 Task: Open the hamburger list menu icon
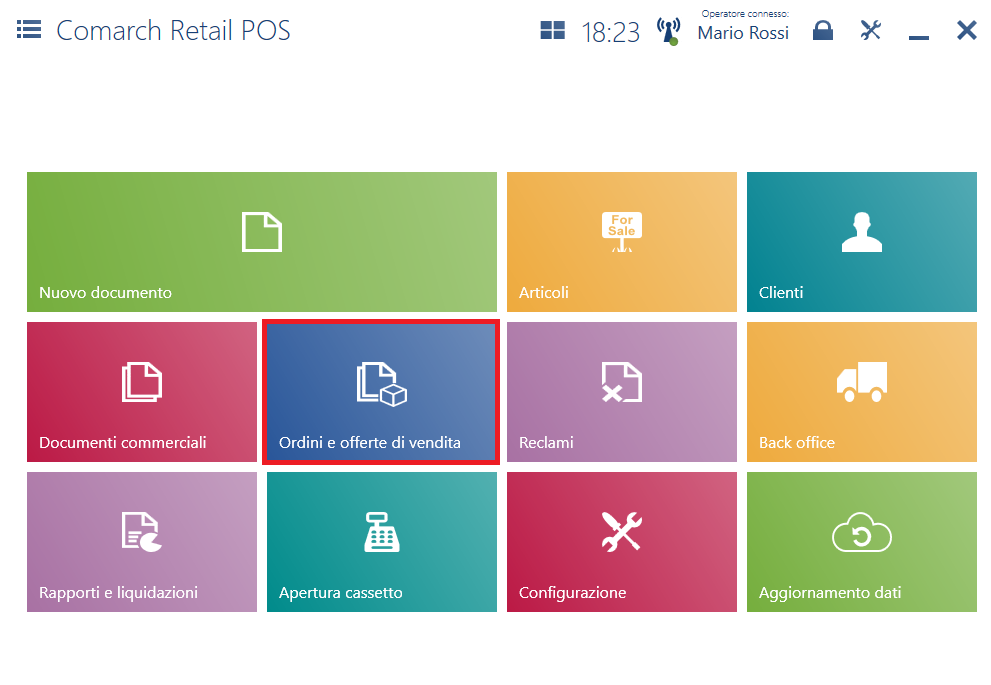click(x=29, y=30)
